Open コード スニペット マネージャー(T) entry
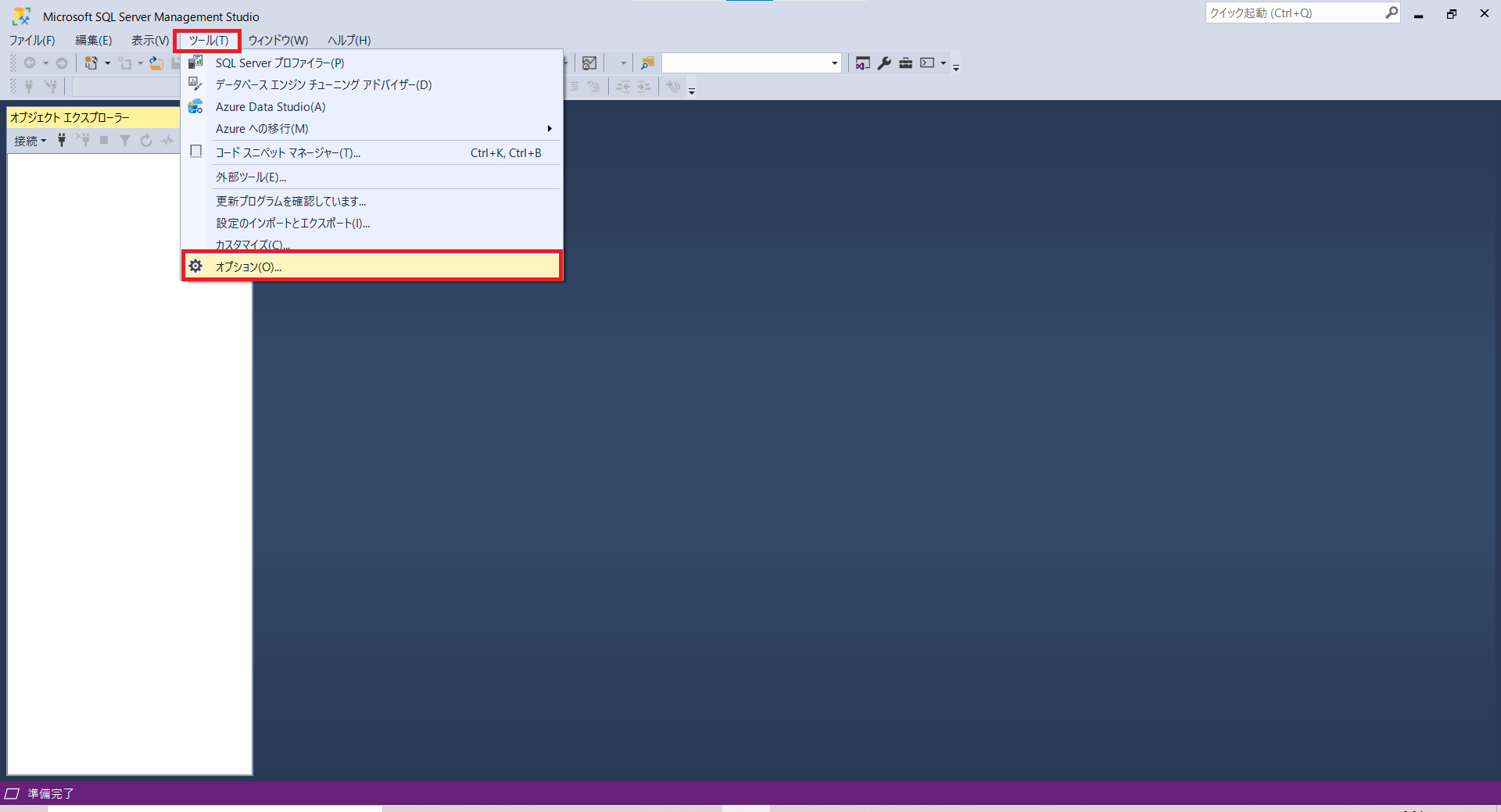The image size is (1501, 812). [x=372, y=153]
